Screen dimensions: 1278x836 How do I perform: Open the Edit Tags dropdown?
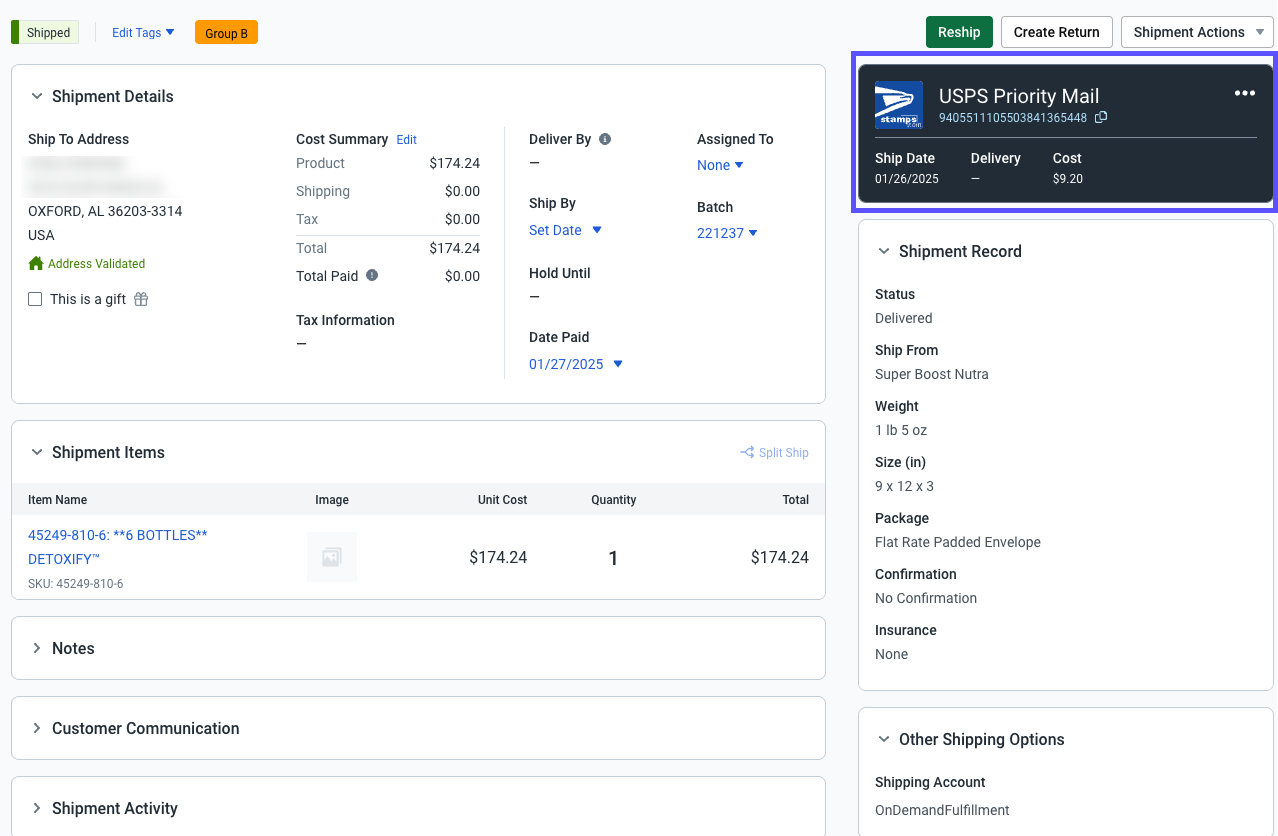tap(143, 33)
